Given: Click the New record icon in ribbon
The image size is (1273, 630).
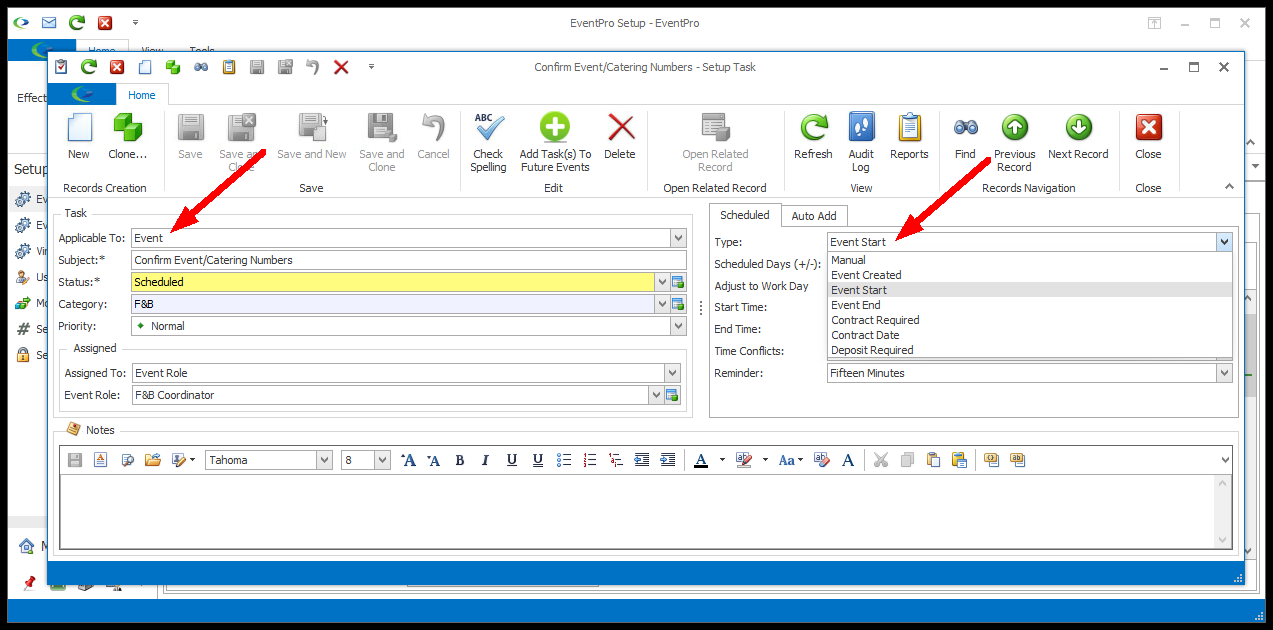Looking at the screenshot, I should tap(79, 136).
